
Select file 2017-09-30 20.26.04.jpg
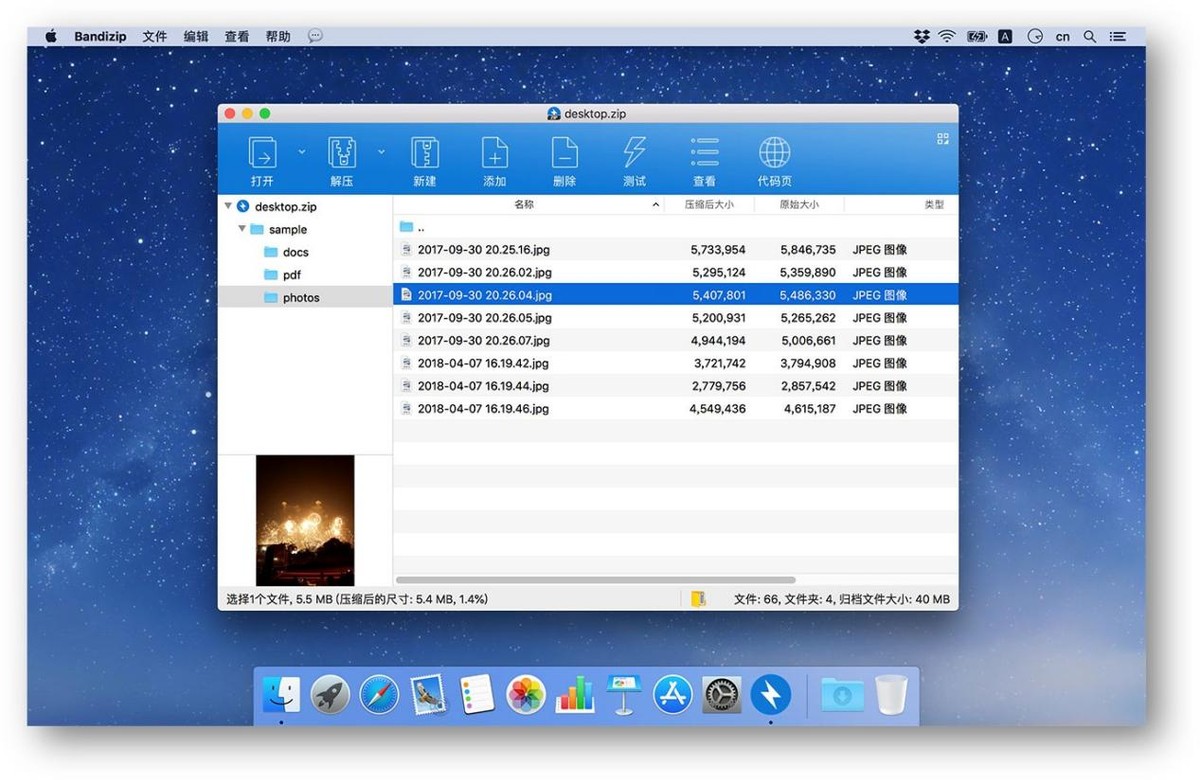click(x=676, y=295)
